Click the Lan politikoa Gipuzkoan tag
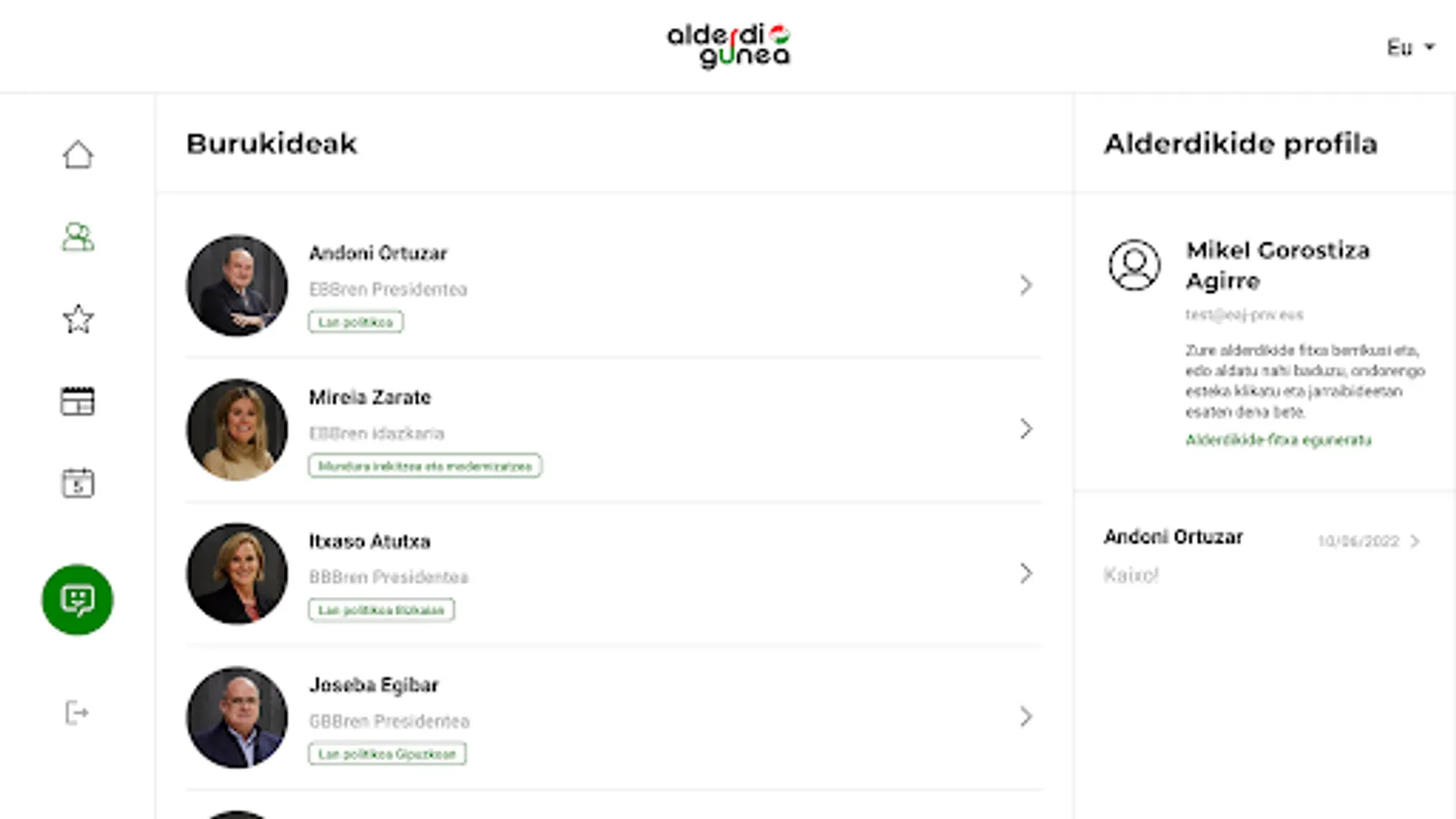This screenshot has height=819, width=1456. click(x=387, y=754)
